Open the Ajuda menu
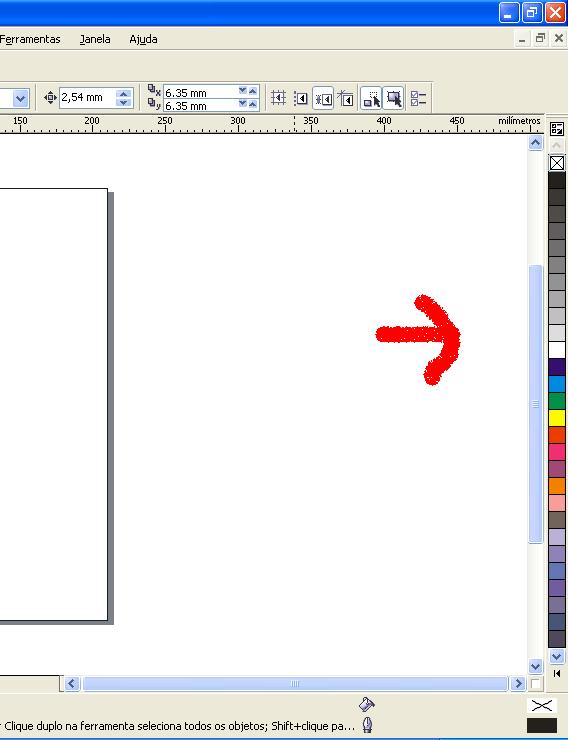This screenshot has width=568, height=740. click(x=143, y=39)
